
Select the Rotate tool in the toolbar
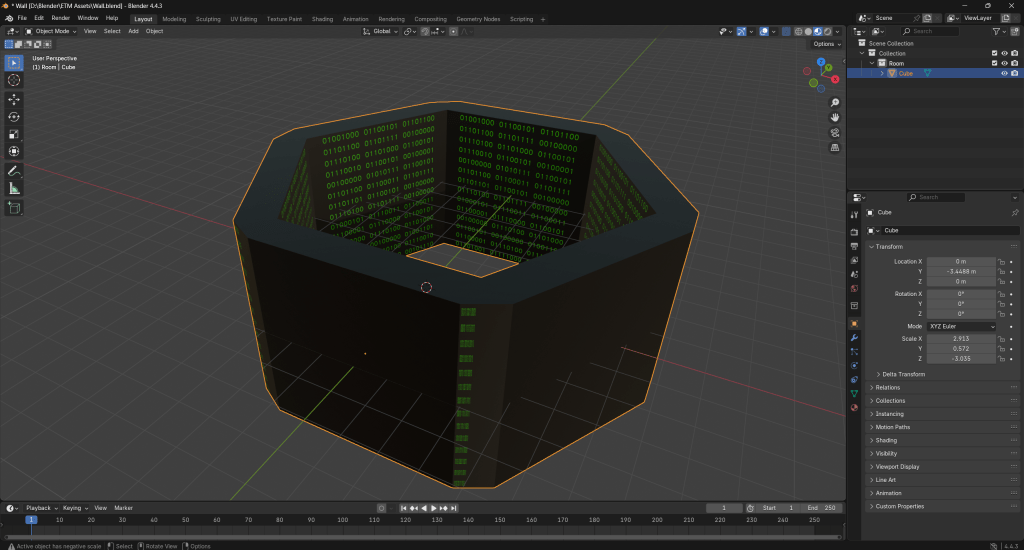tap(14, 117)
